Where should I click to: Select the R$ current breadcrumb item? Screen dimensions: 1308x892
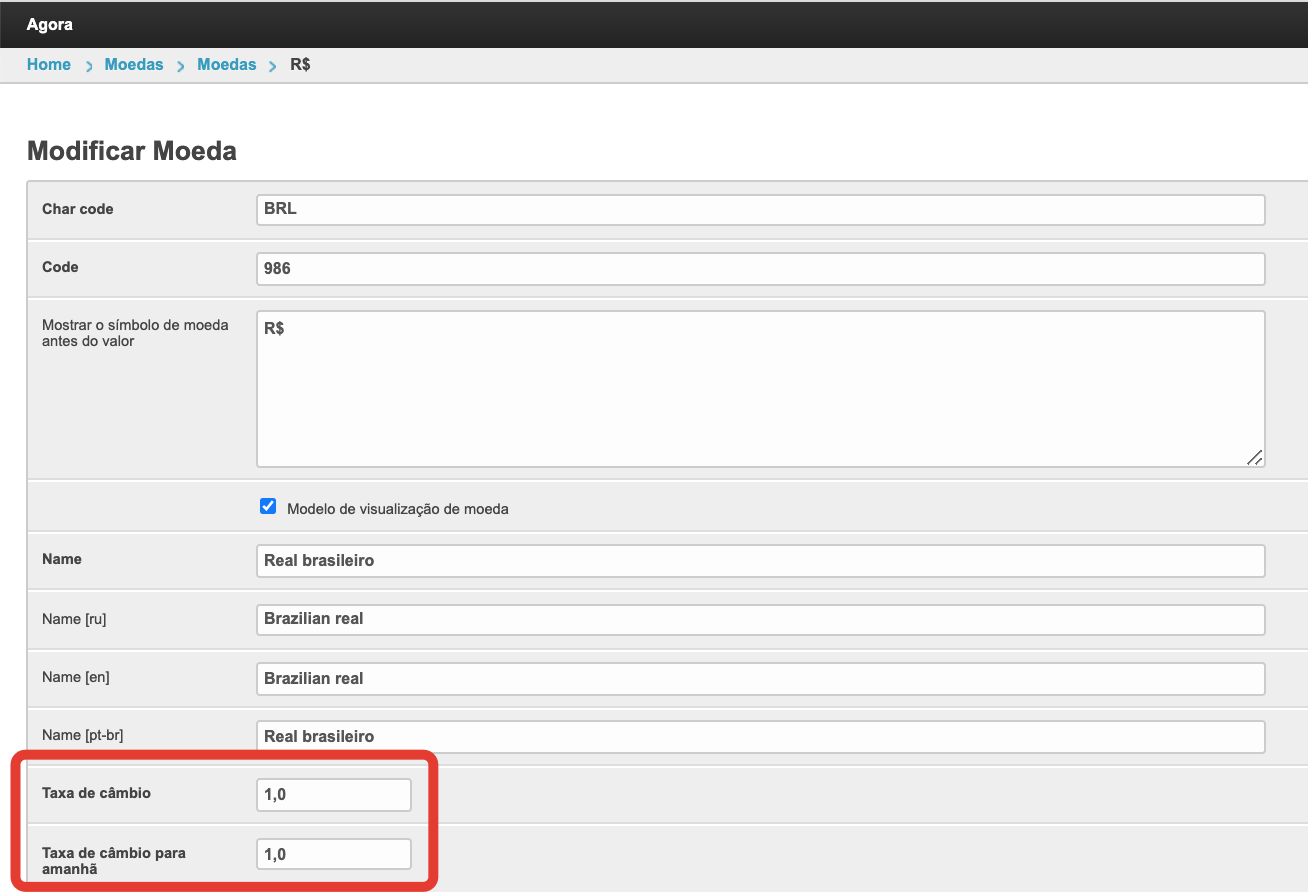click(300, 65)
